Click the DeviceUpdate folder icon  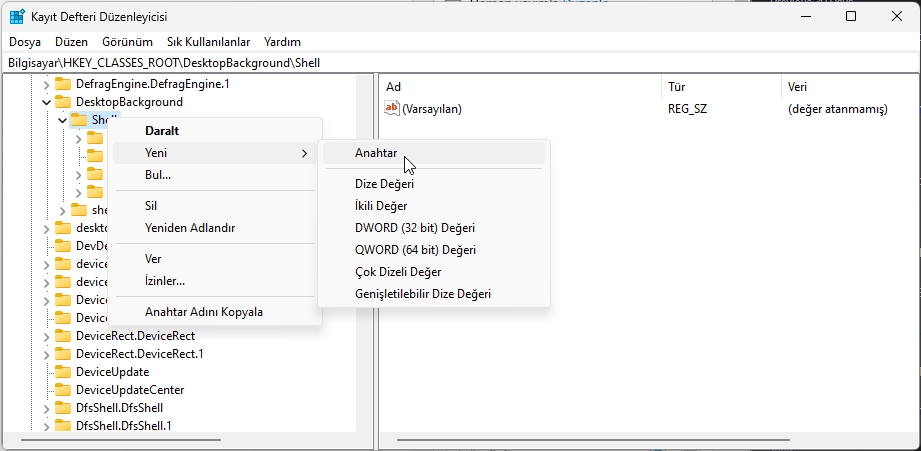click(63, 372)
